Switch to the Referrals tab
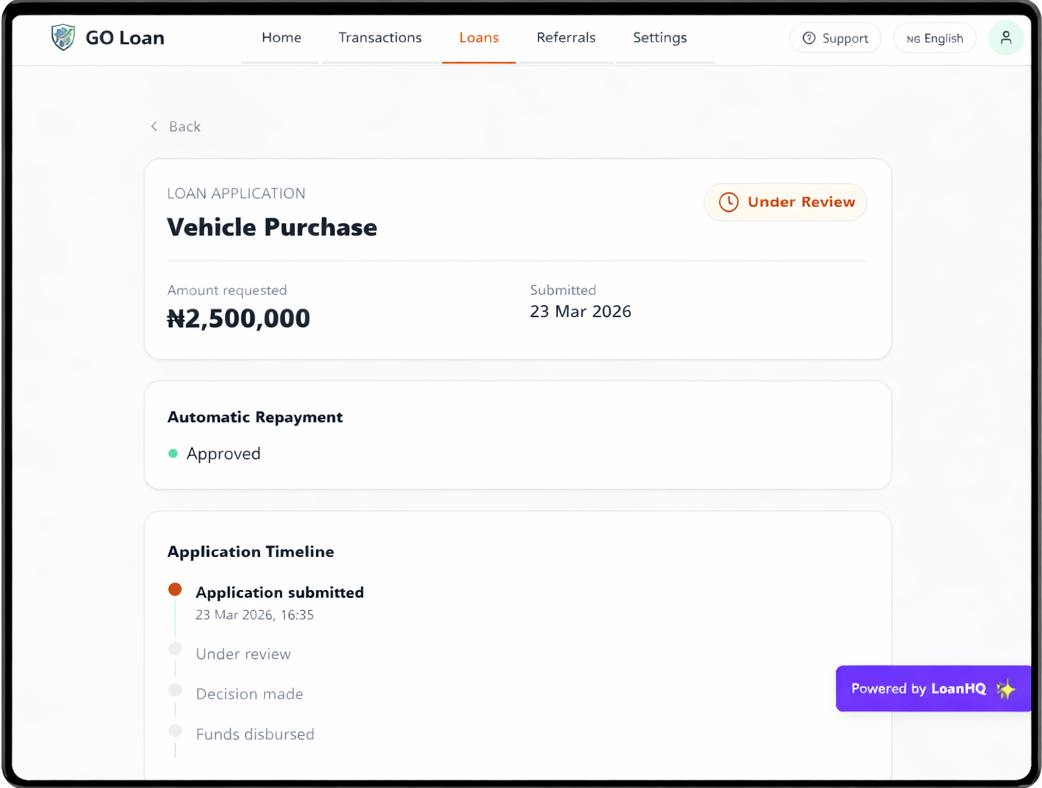Image resolution: width=1042 pixels, height=788 pixels. coord(566,38)
